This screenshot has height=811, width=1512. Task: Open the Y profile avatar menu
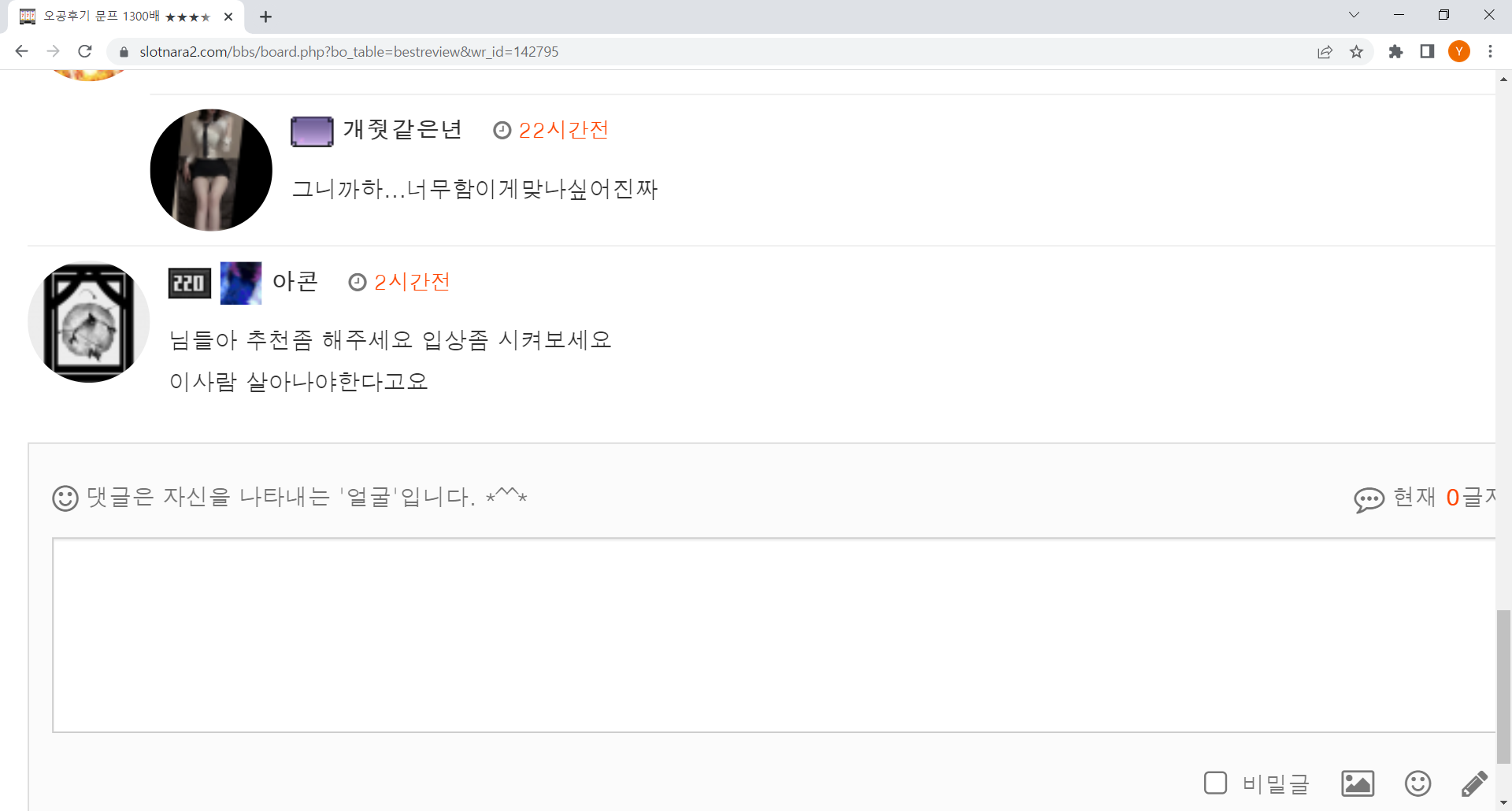(1459, 52)
